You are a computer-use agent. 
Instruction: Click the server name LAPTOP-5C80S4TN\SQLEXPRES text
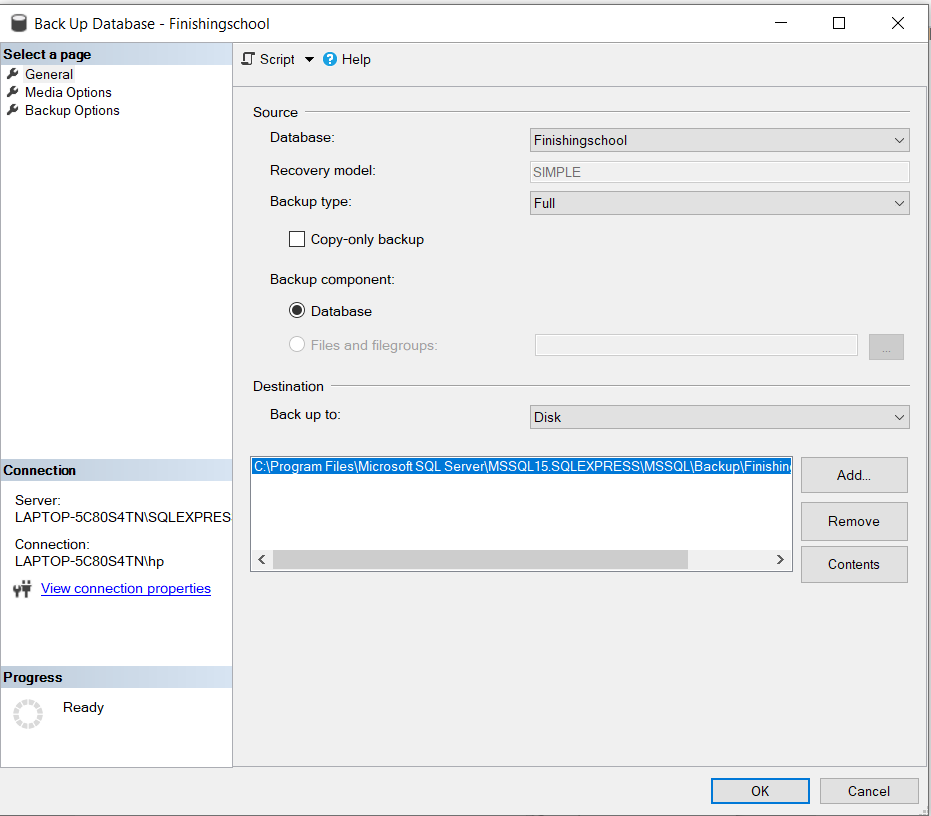coord(123,517)
